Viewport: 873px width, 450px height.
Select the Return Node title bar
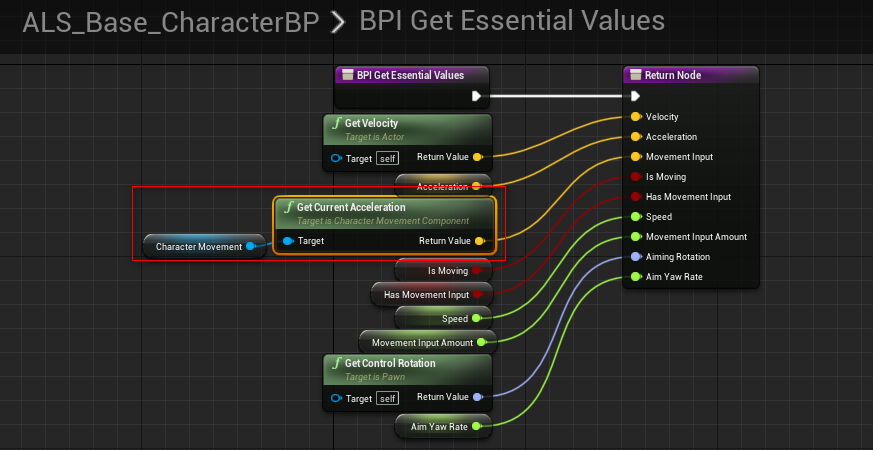point(690,75)
